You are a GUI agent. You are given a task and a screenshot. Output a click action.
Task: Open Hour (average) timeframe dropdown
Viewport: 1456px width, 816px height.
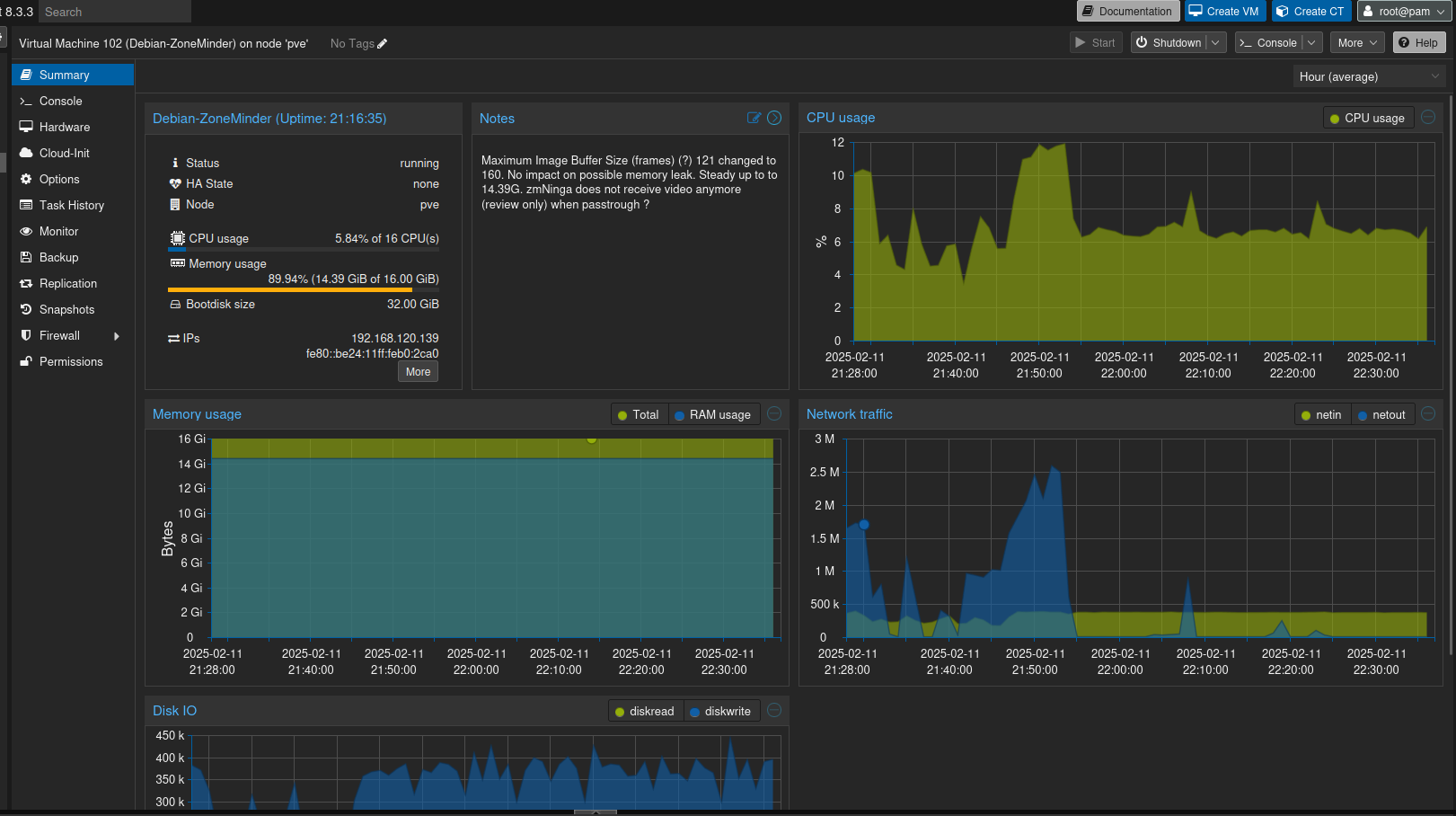1369,76
